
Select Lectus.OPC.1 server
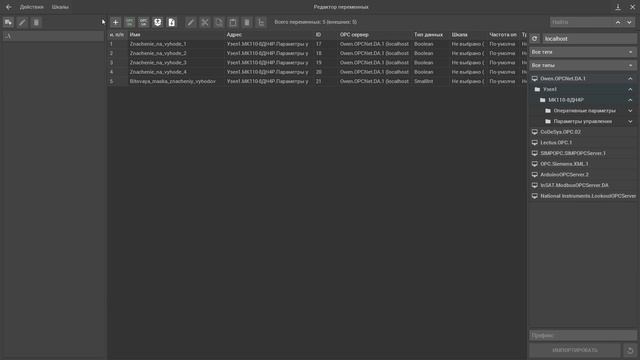[582, 142]
